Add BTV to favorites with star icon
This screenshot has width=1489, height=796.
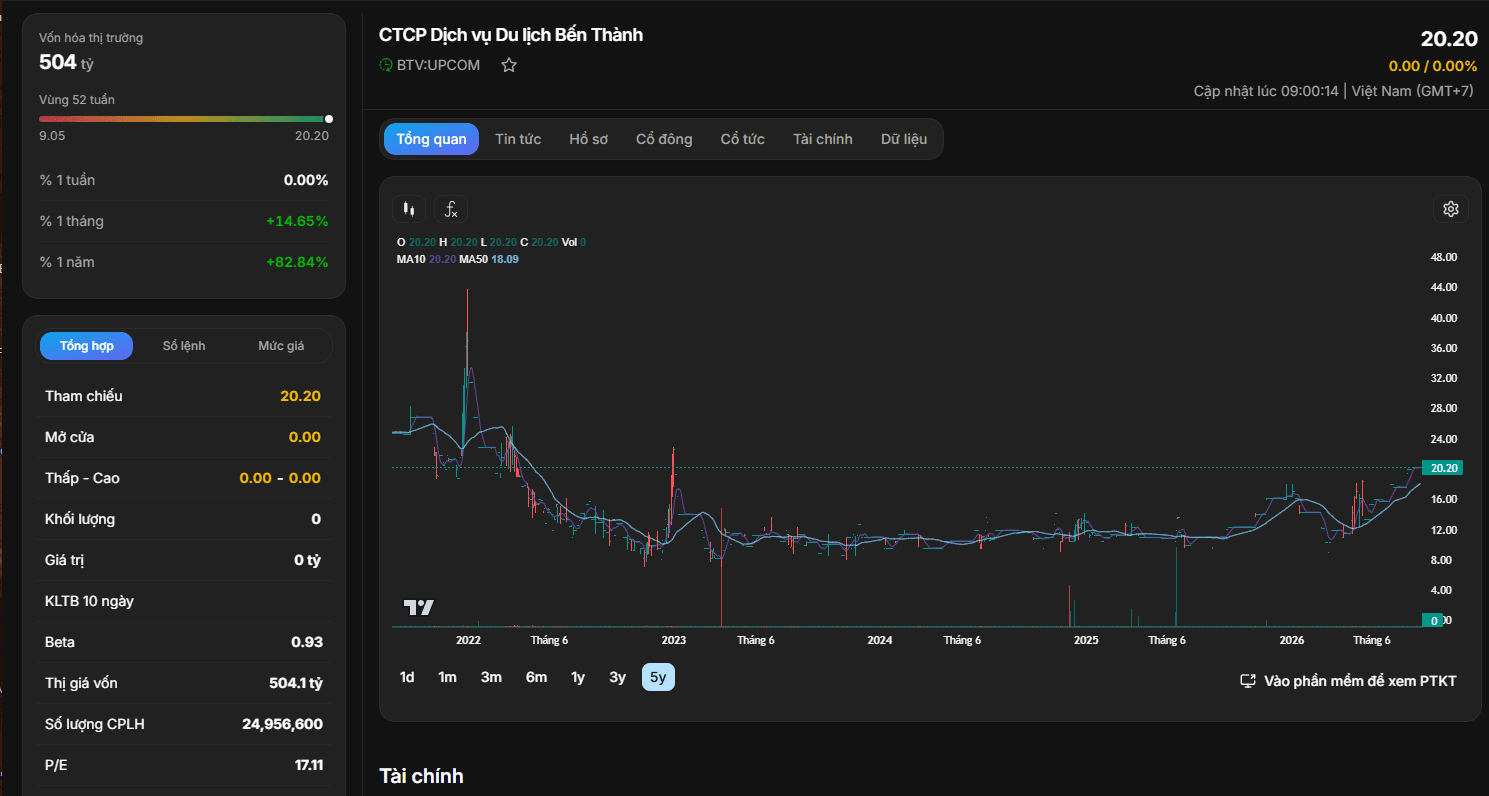[509, 65]
